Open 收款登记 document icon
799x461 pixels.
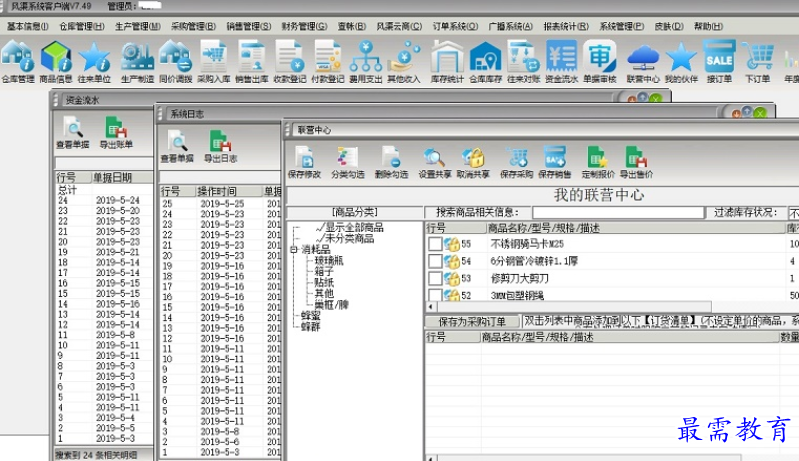click(289, 62)
